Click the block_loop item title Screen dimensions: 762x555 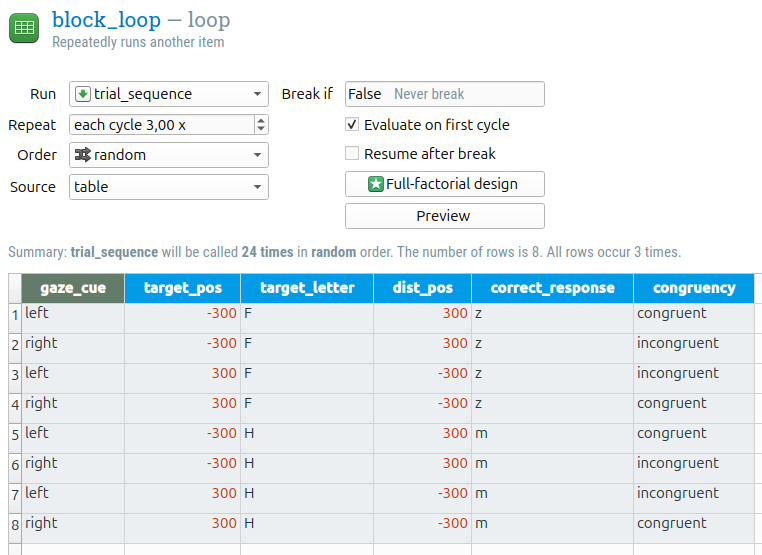click(x=105, y=20)
